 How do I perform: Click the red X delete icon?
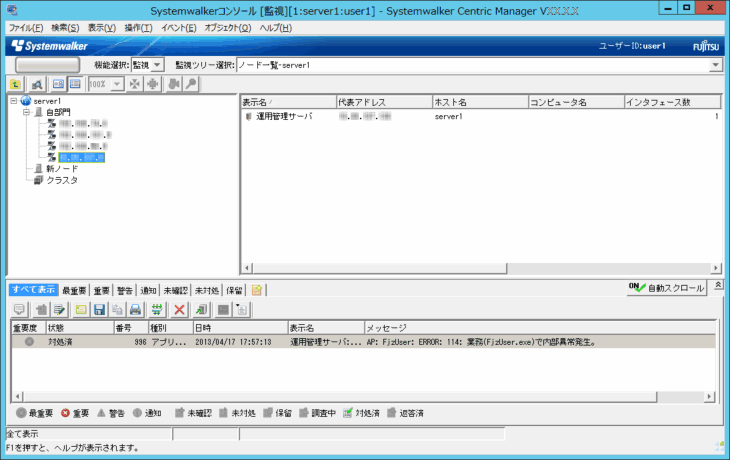coord(179,310)
